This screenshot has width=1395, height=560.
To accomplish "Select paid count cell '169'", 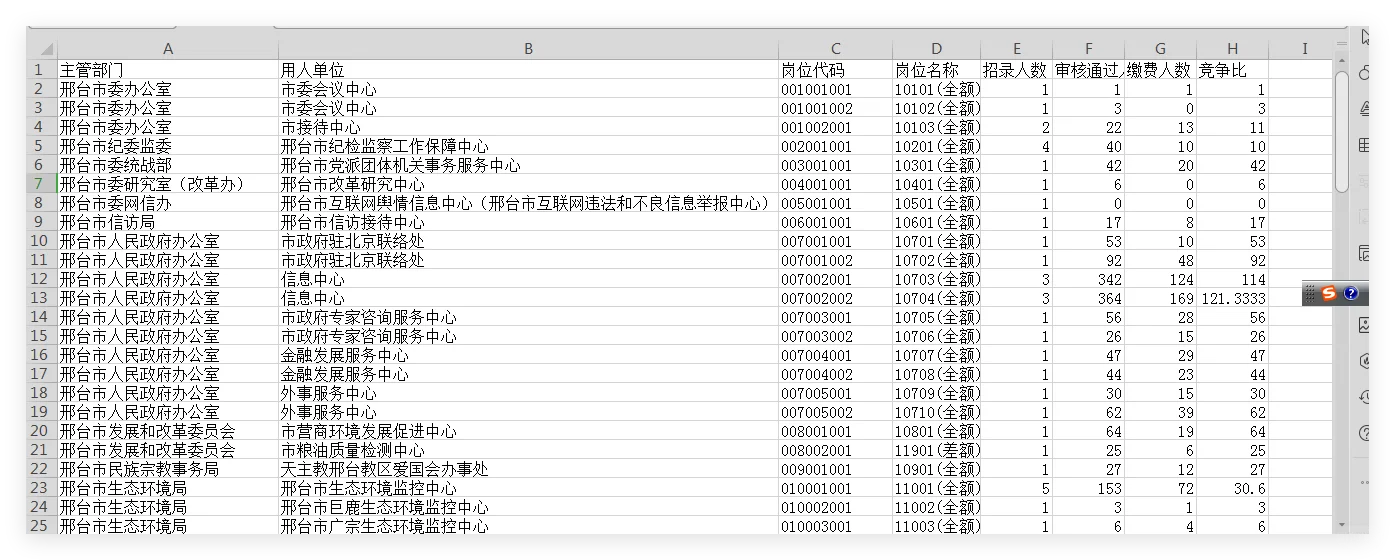I will coord(1161,298).
